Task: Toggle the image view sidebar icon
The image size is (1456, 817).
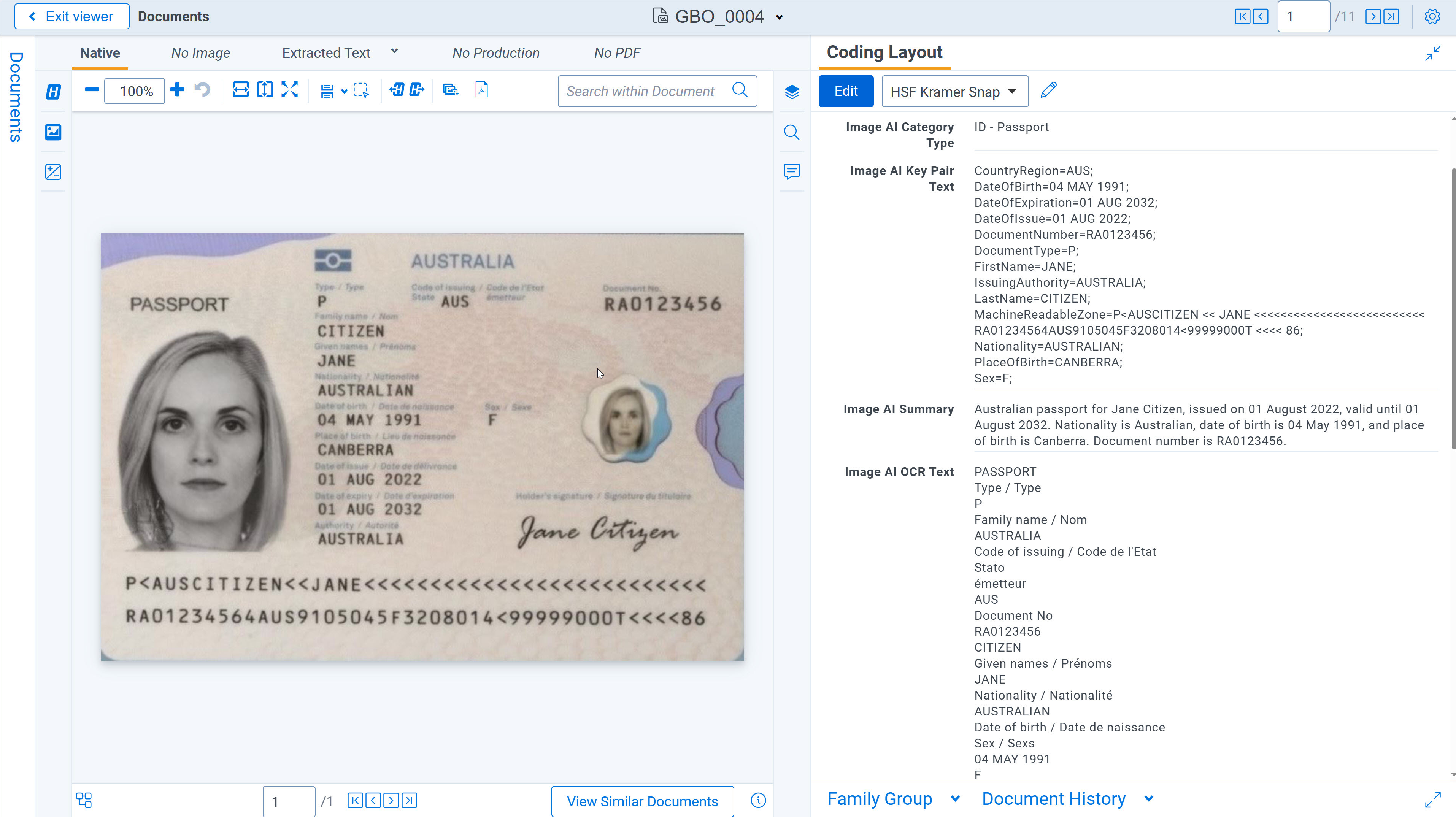Action: (53, 132)
